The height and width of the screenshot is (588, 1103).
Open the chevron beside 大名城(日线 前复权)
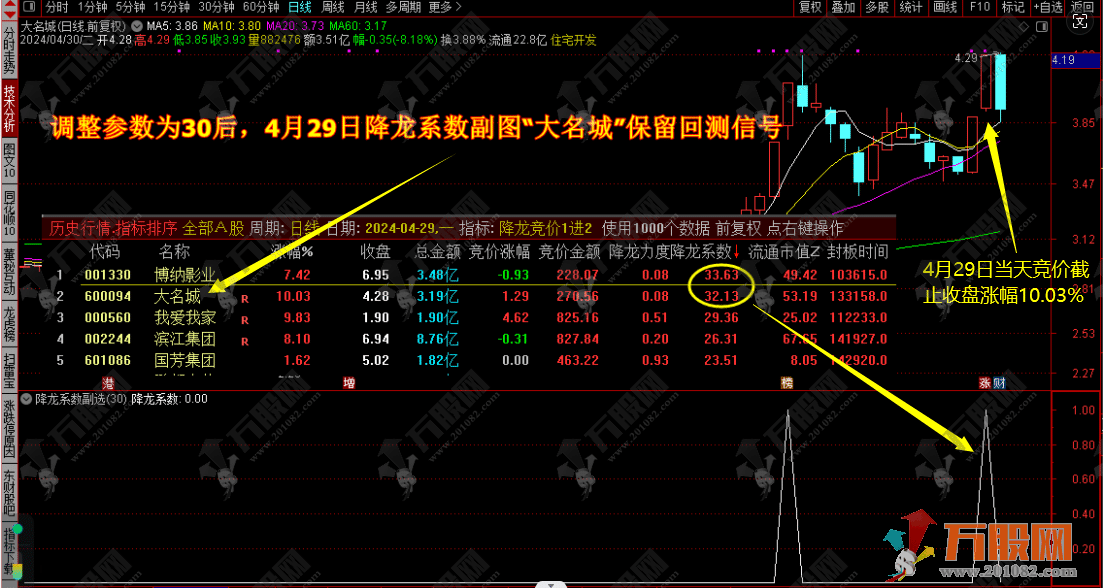[x=135, y=26]
